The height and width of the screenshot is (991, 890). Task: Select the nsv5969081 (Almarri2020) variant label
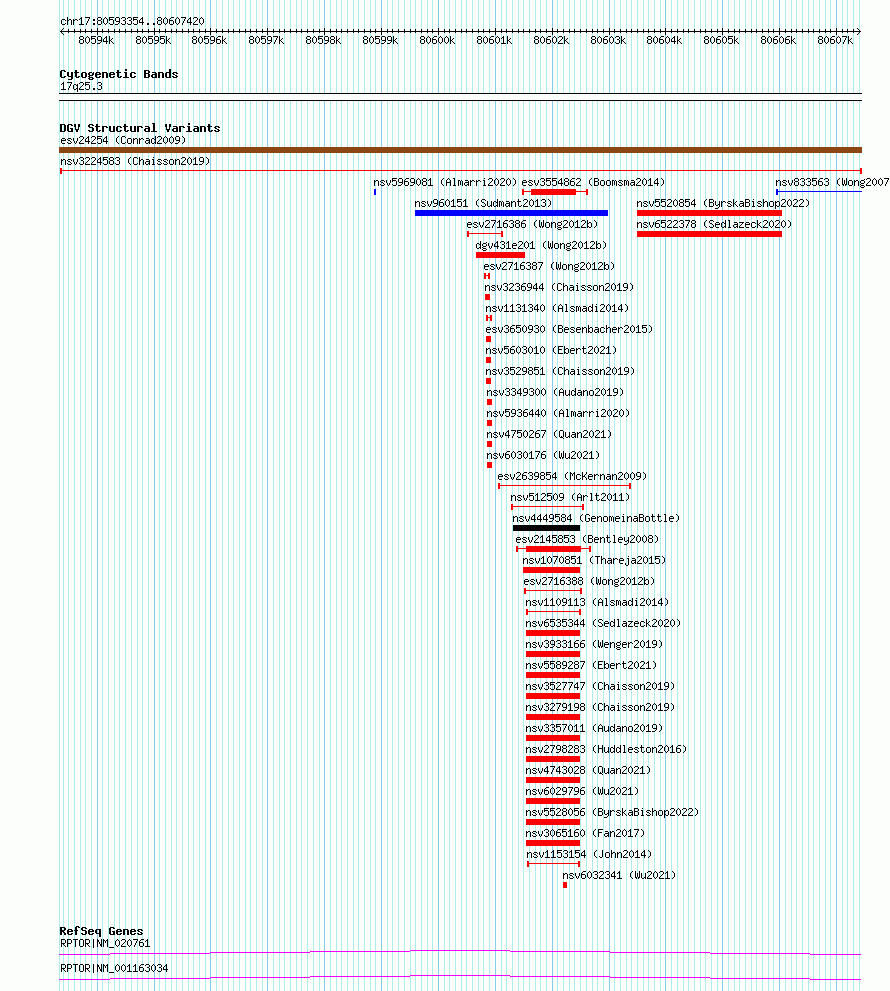[445, 182]
